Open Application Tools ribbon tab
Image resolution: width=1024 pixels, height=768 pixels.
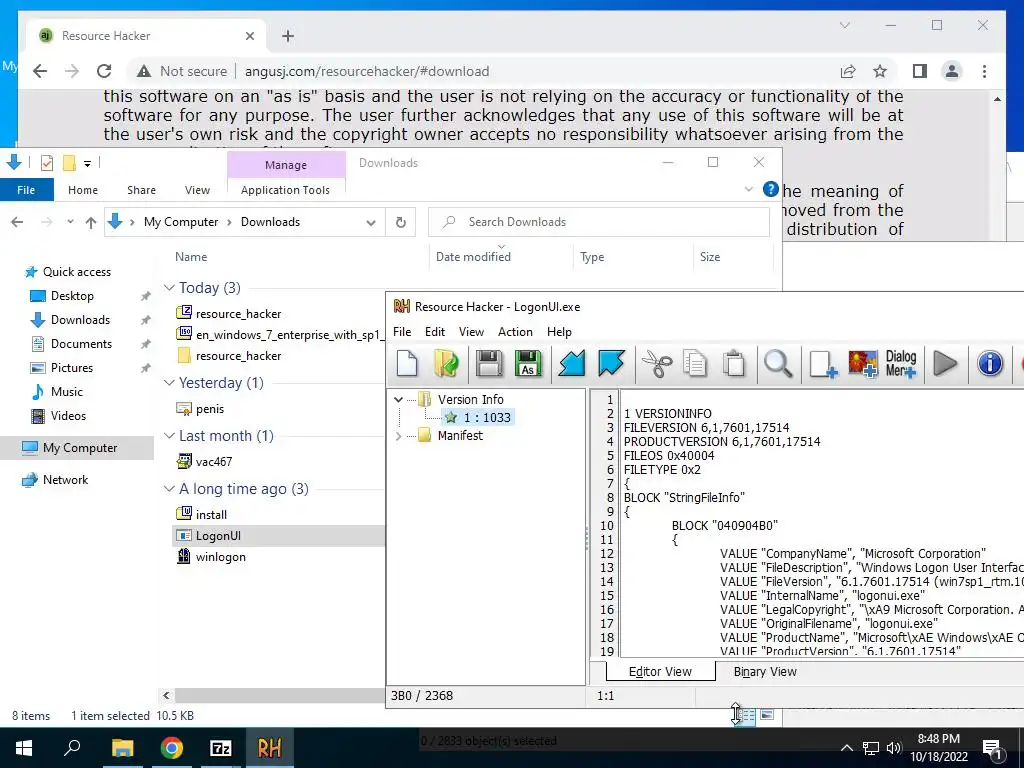(x=285, y=190)
